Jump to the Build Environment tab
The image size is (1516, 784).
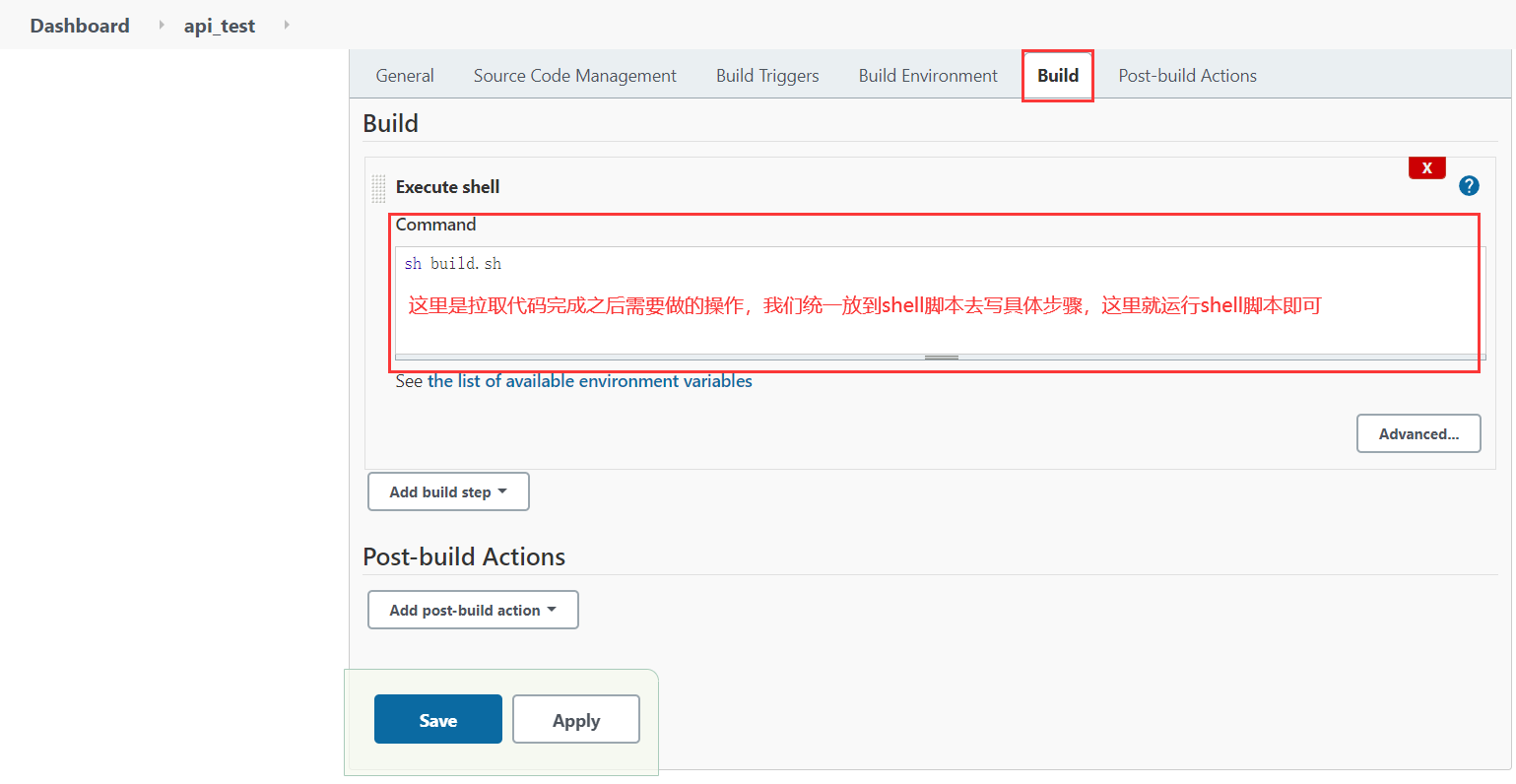[928, 76]
